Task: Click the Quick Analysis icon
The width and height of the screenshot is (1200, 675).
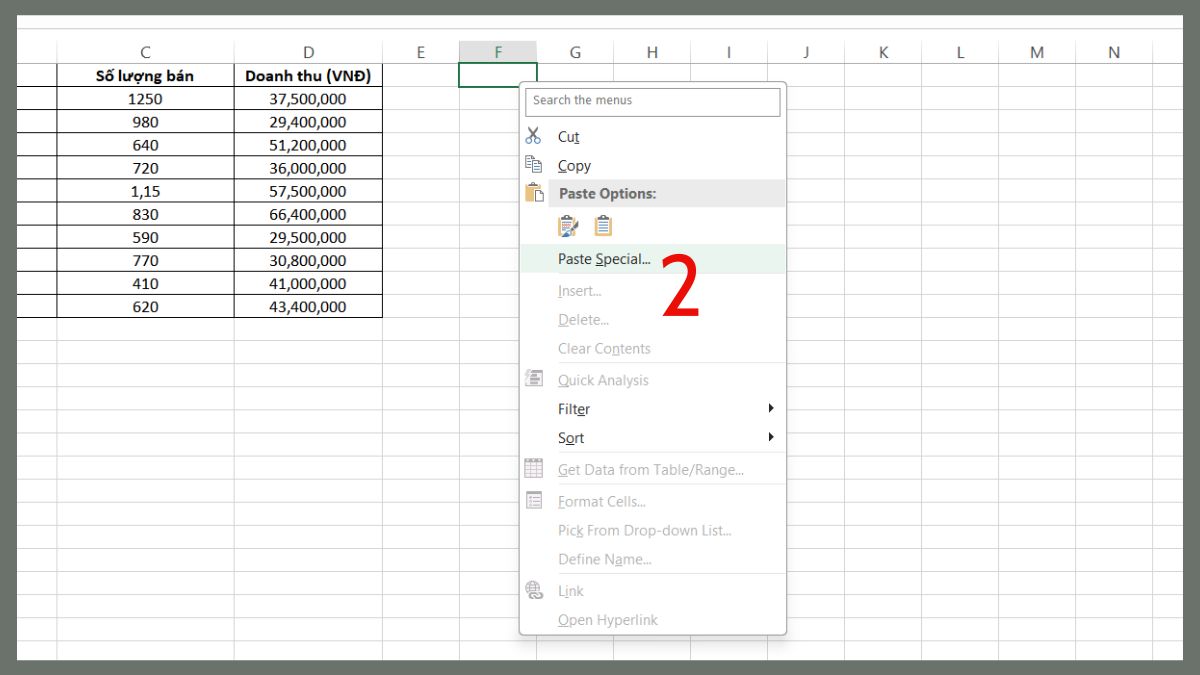Action: click(x=533, y=378)
